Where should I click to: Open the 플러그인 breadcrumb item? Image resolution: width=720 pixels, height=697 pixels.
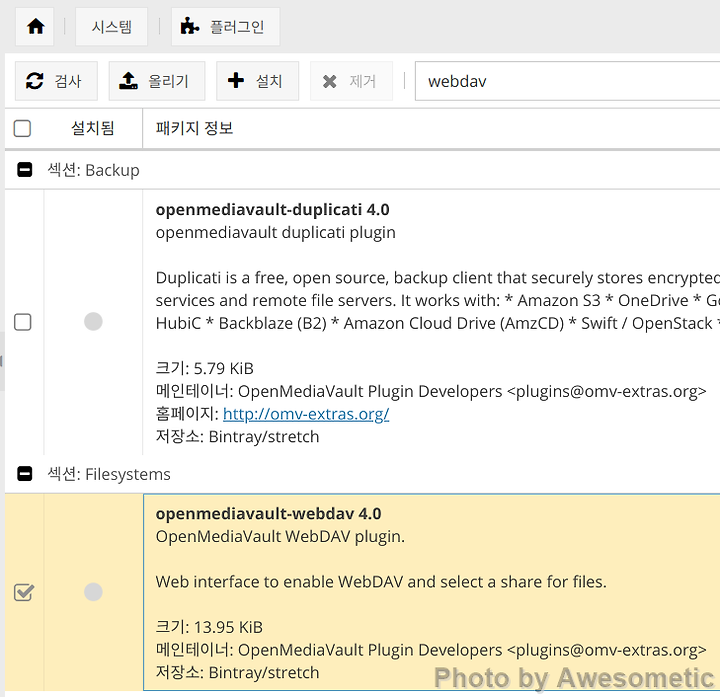[x=225, y=27]
